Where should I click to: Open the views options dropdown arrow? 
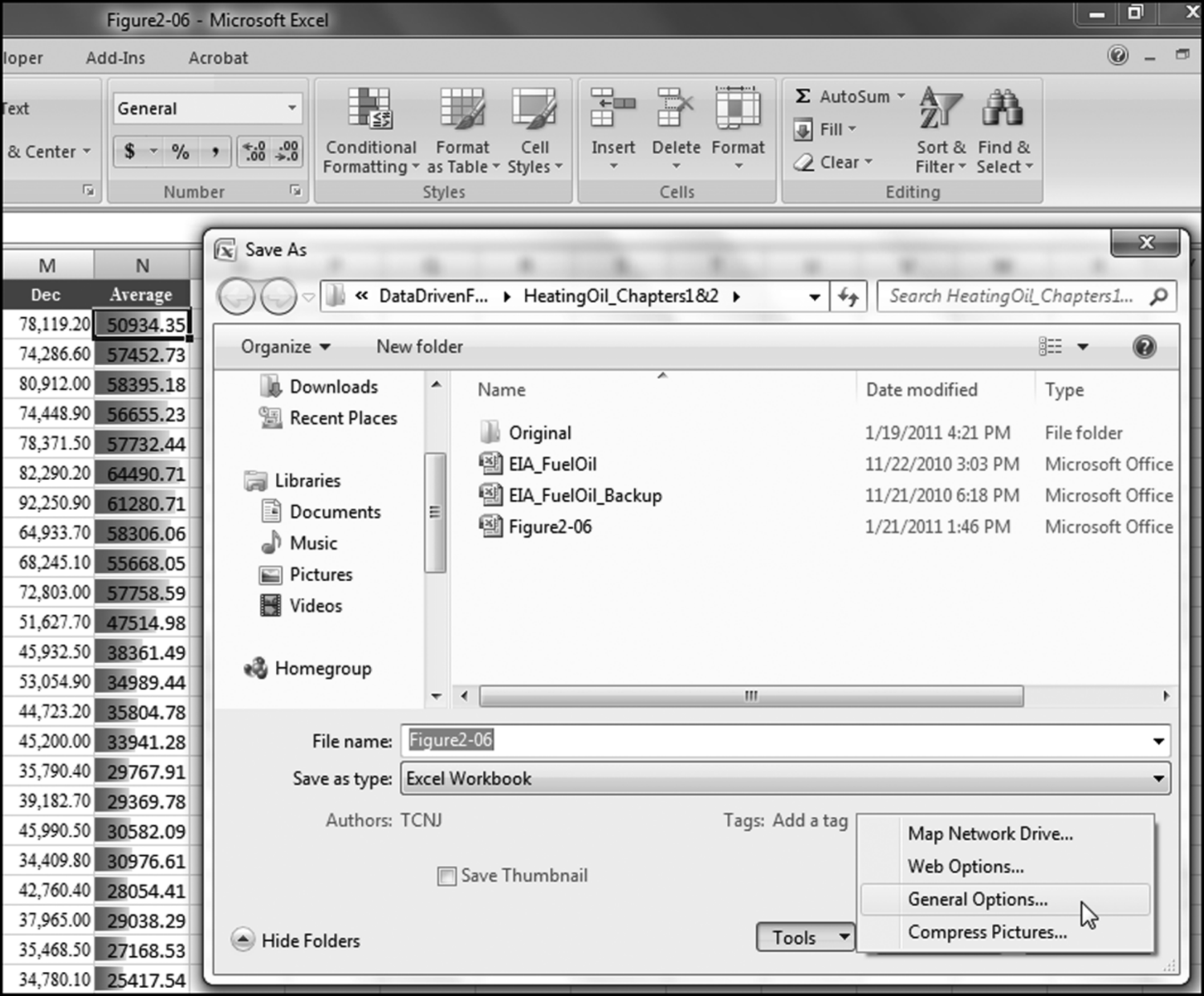coord(1083,347)
